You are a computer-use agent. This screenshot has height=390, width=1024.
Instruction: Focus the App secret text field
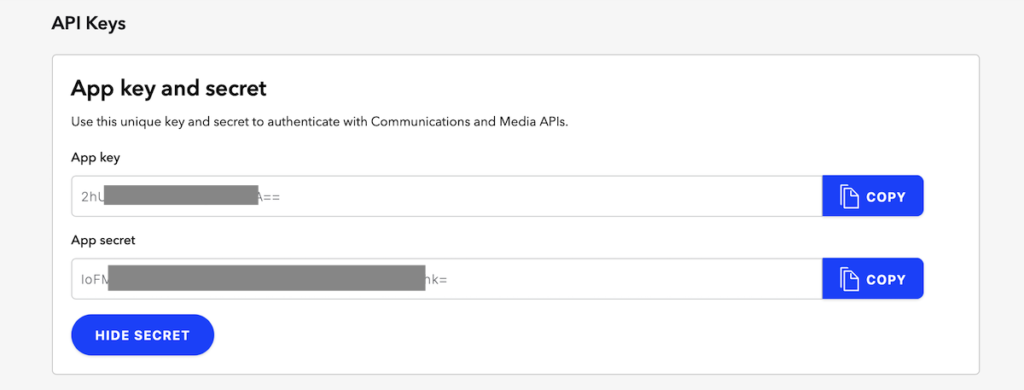tap(447, 279)
